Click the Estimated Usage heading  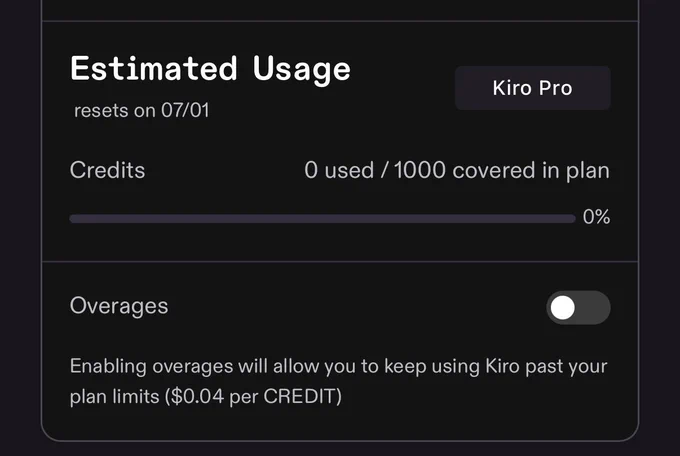[210, 69]
